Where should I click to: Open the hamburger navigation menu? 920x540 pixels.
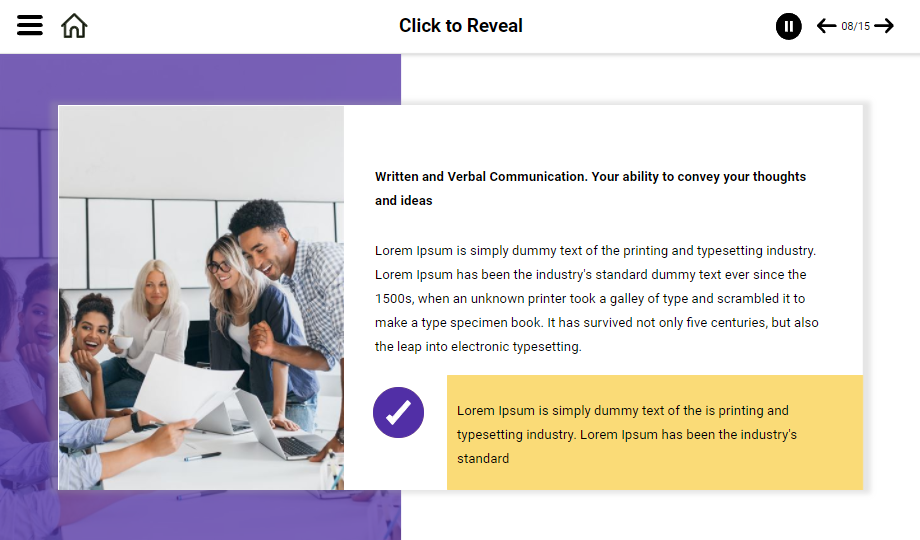(x=30, y=26)
